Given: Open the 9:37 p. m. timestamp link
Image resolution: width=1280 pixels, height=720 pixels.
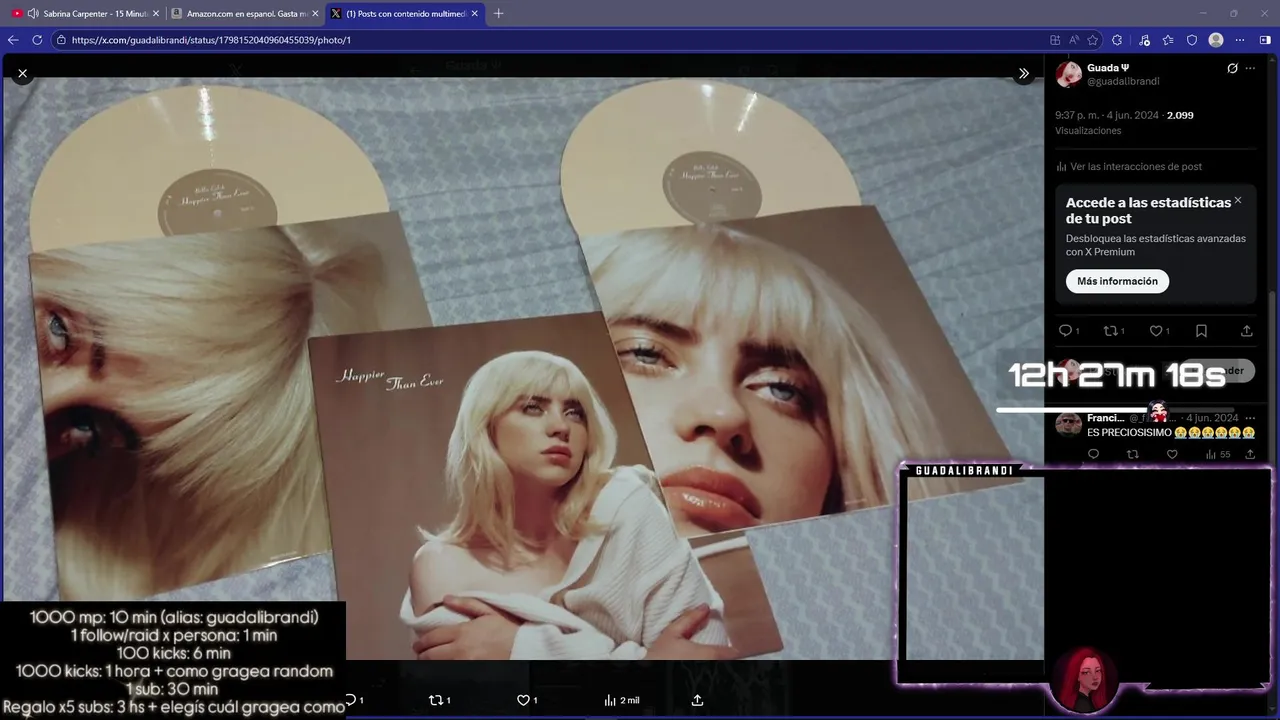Looking at the screenshot, I should coord(1107,115).
